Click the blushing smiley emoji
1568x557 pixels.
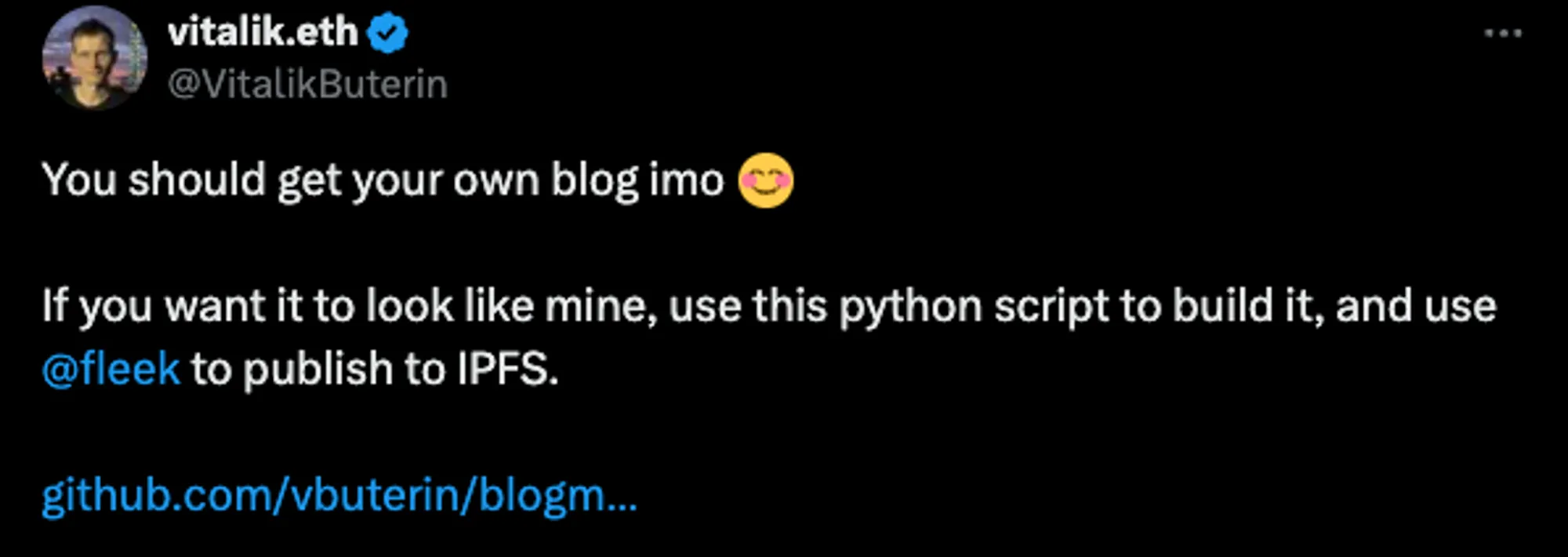point(766,180)
